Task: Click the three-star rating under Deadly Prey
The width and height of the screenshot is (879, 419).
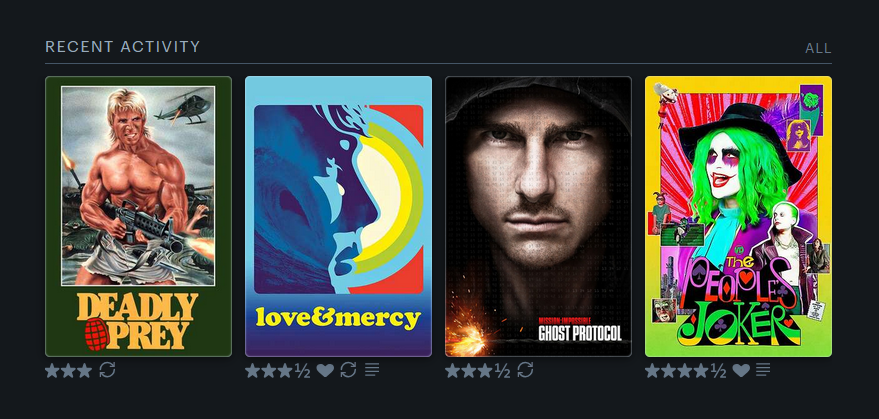Action: 68,371
